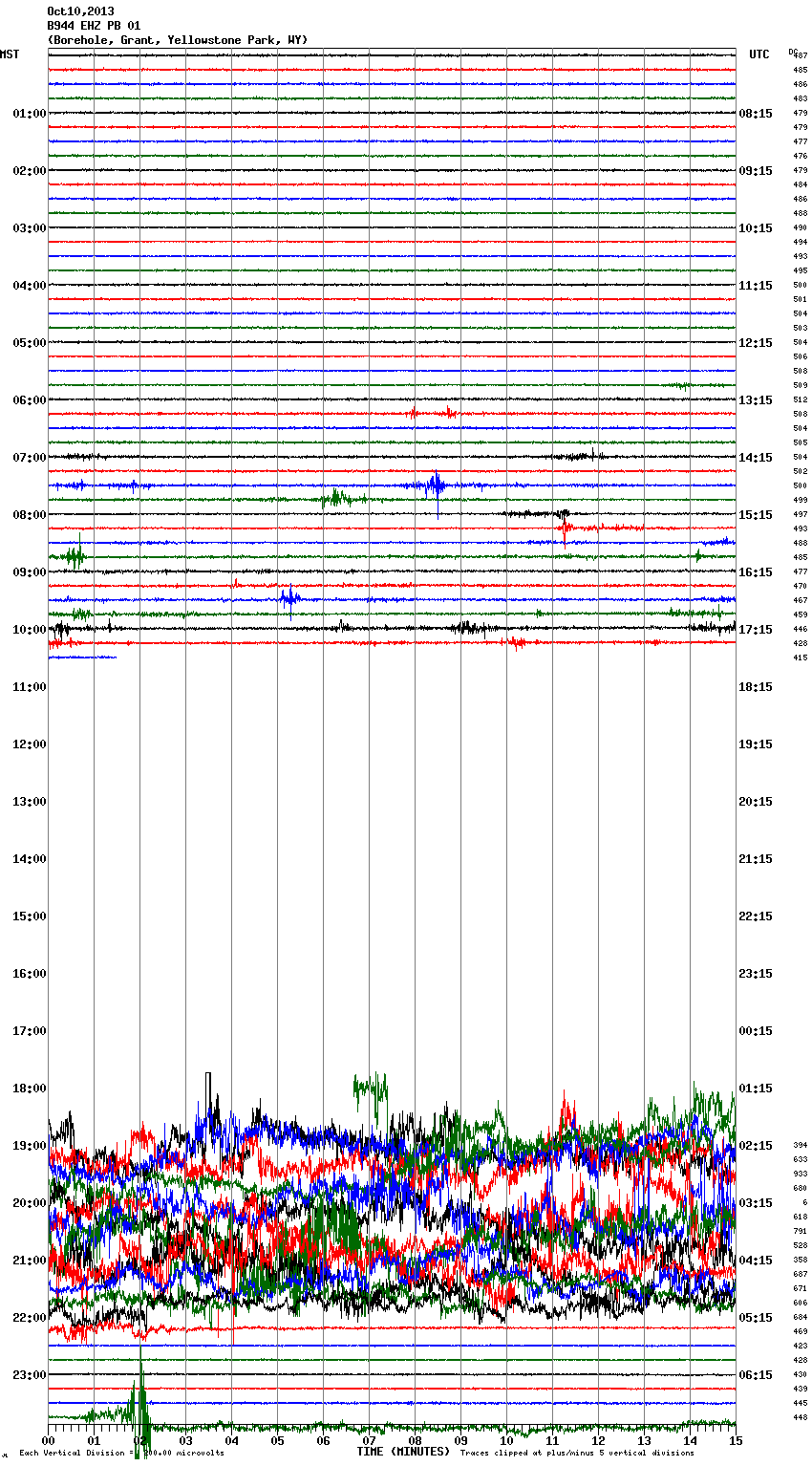
Task: Select the MST time label '09:00'
Action: [30, 572]
